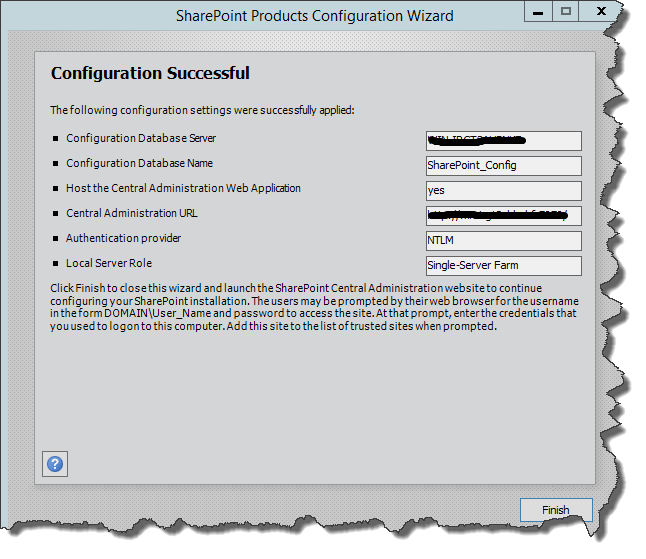Click the 'yes' Central Administration host field
646x559 pixels.
(503, 191)
